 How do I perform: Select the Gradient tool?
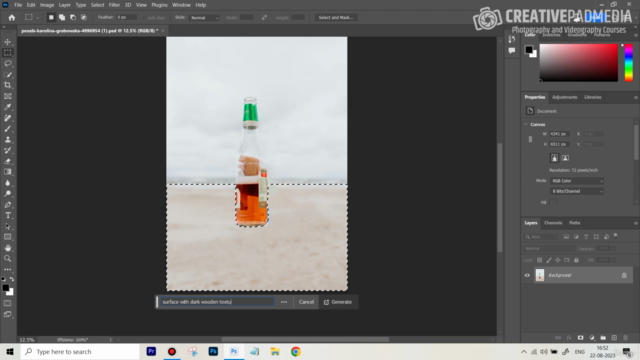coord(8,172)
